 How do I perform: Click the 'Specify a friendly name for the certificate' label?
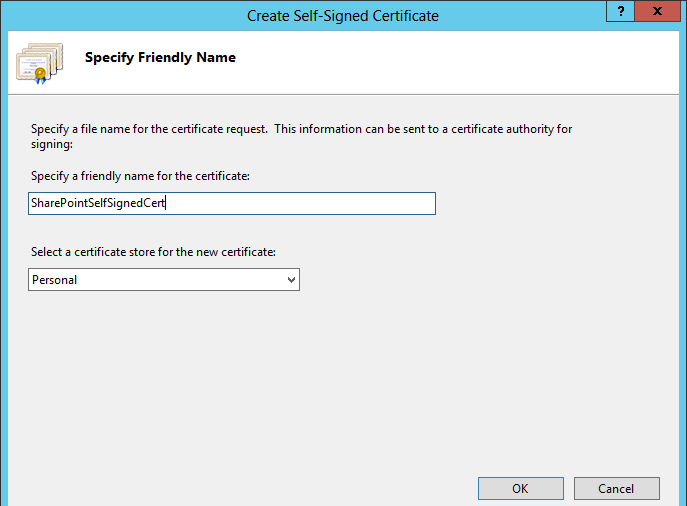pyautogui.click(x=140, y=176)
